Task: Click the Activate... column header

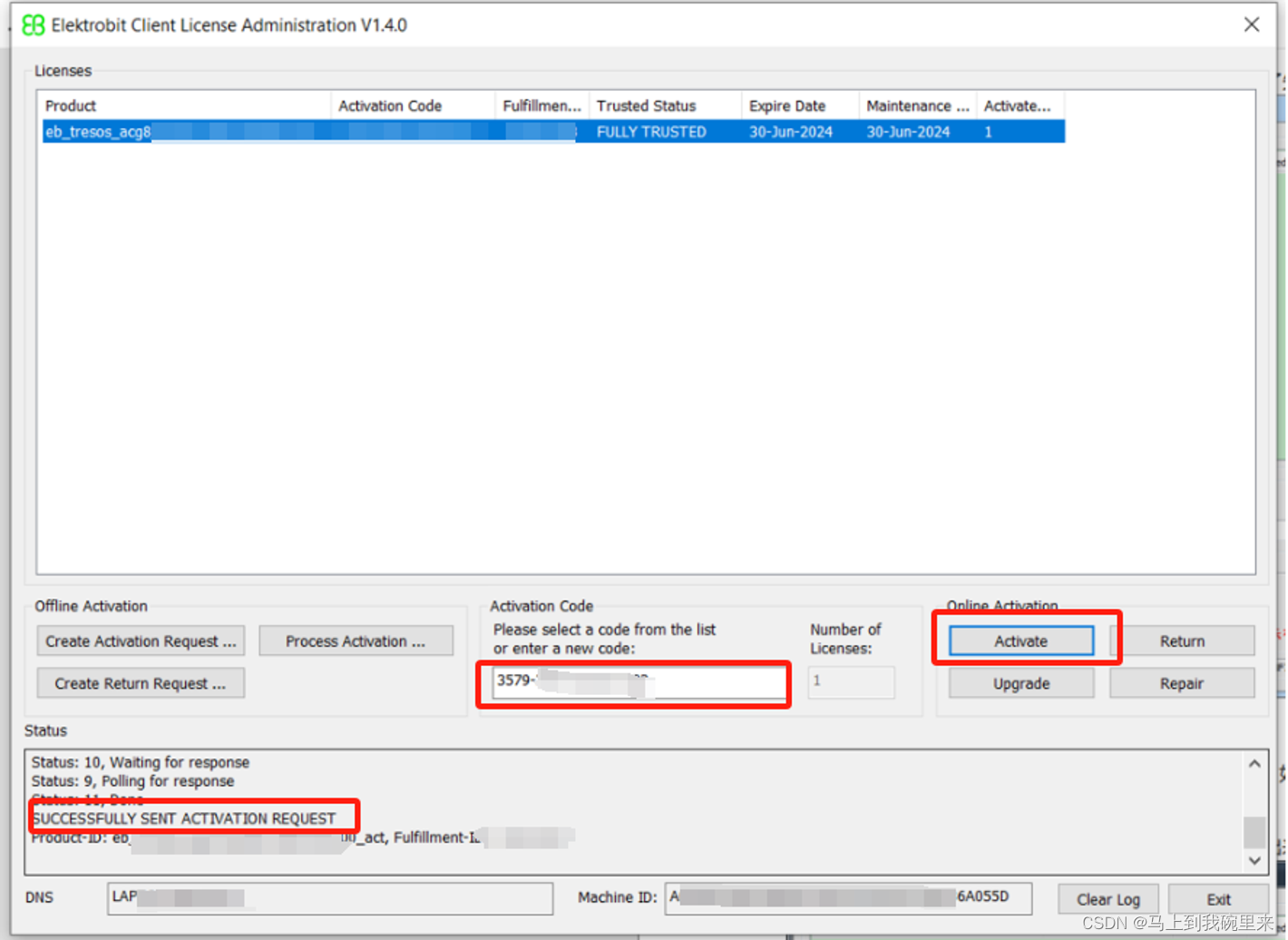Action: tap(1020, 105)
